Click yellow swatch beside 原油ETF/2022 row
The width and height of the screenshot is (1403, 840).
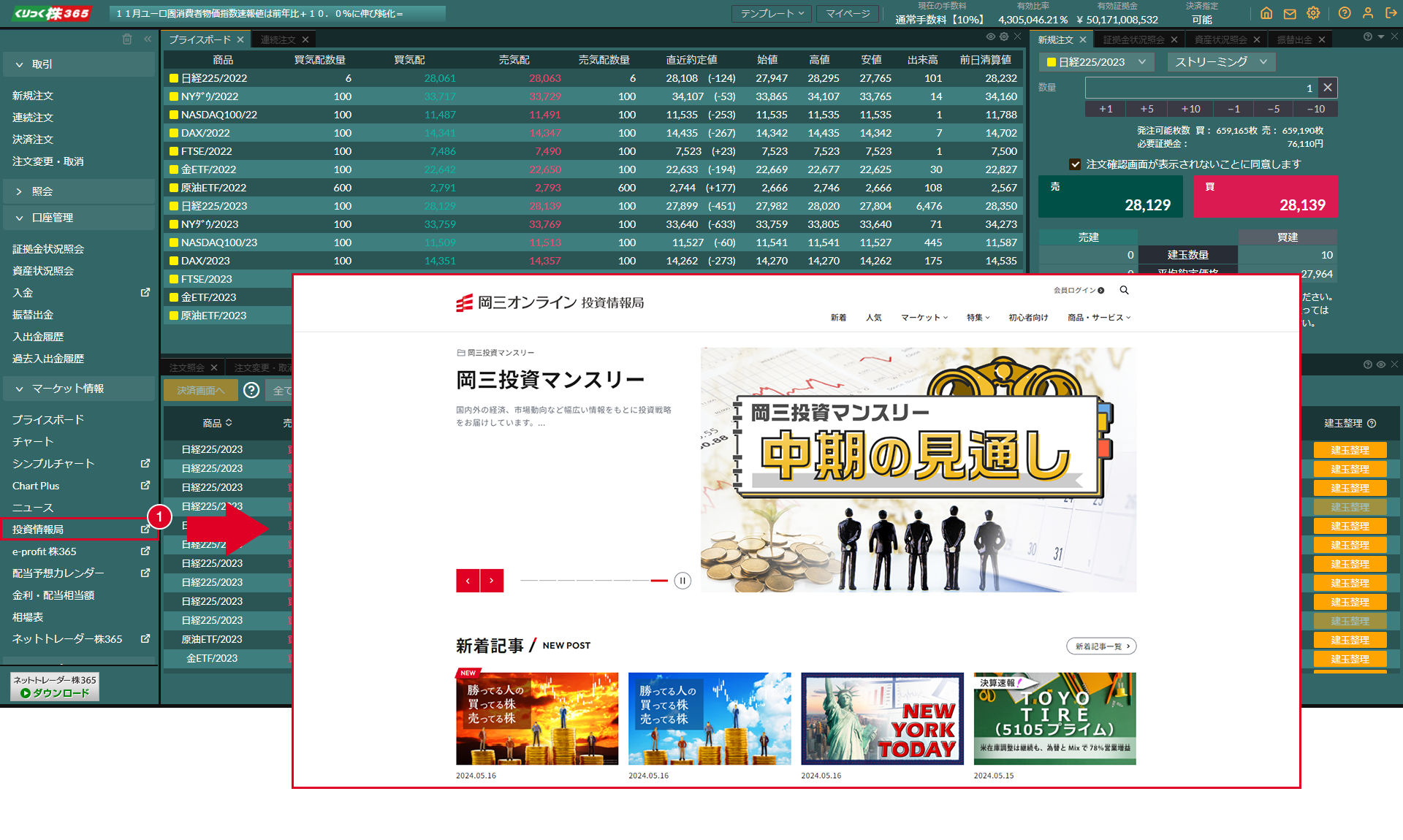(174, 188)
